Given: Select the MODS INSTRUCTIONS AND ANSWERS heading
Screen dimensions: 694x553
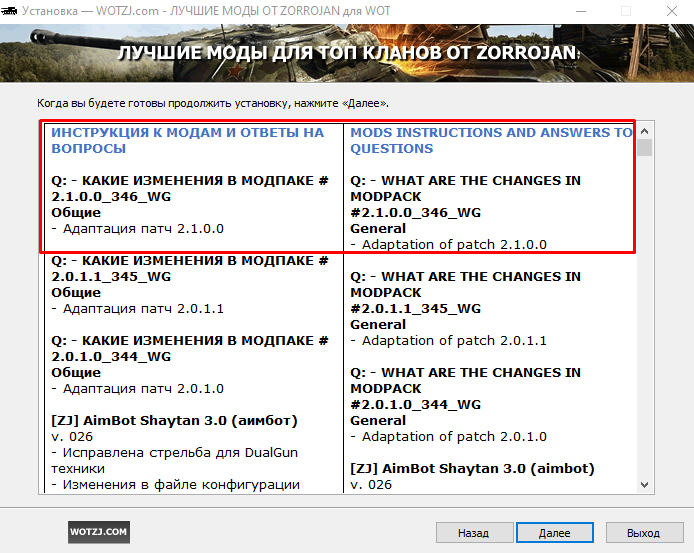Looking at the screenshot, I should pos(491,140).
